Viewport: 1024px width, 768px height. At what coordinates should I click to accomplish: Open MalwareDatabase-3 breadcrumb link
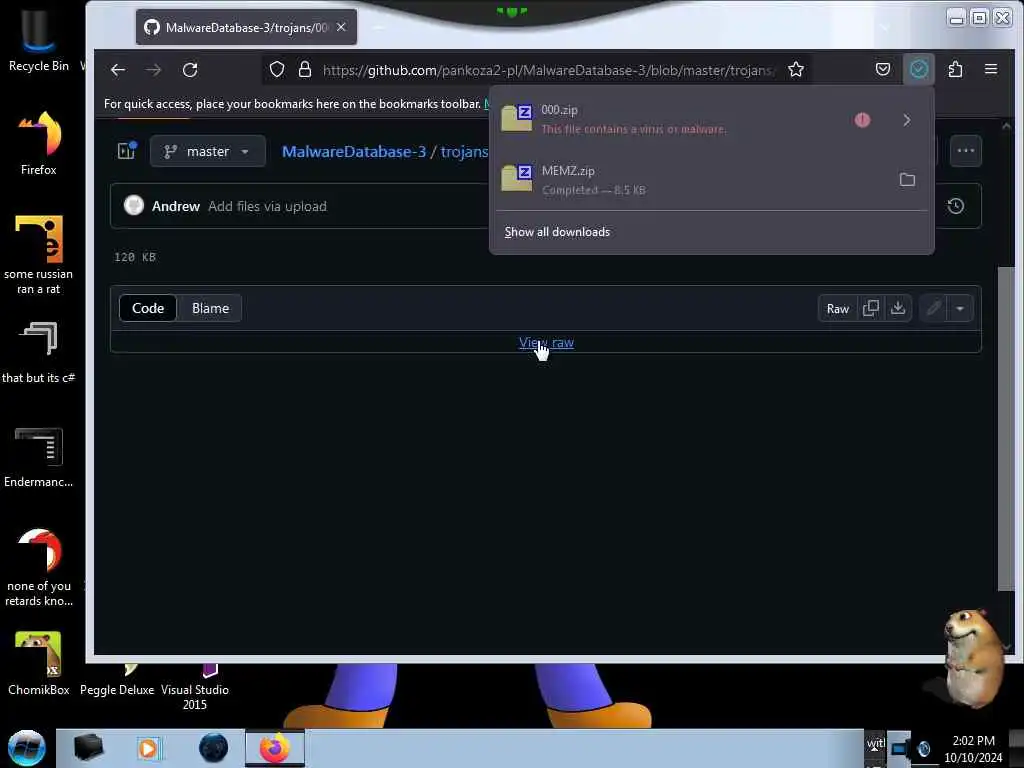(354, 152)
